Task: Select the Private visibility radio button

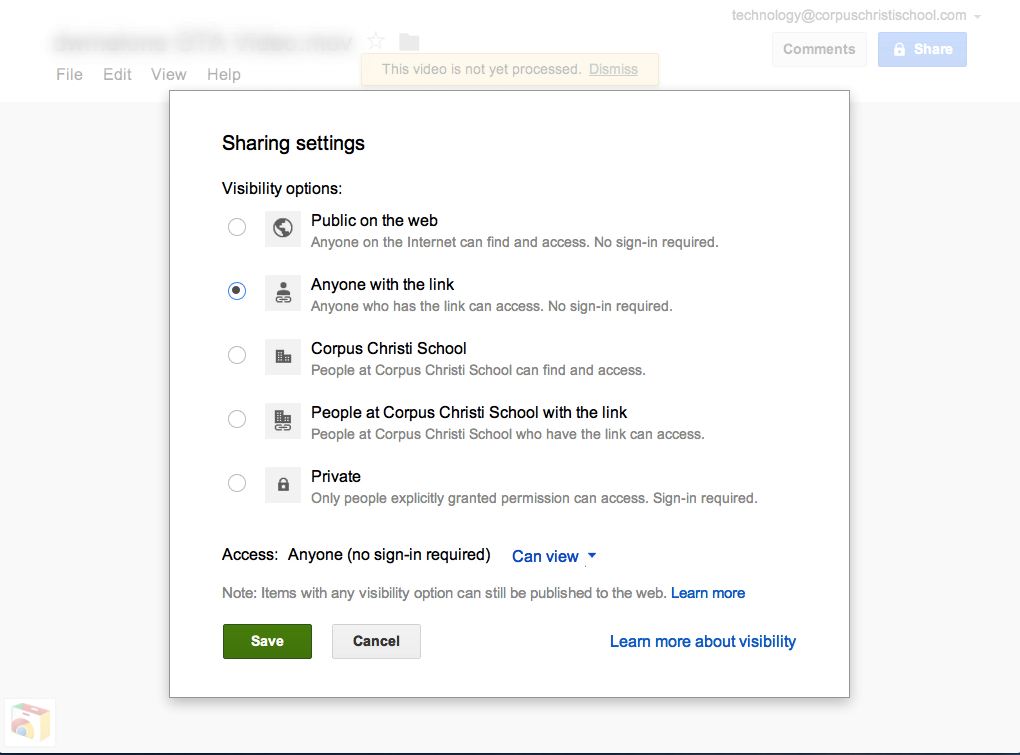Action: [x=237, y=483]
